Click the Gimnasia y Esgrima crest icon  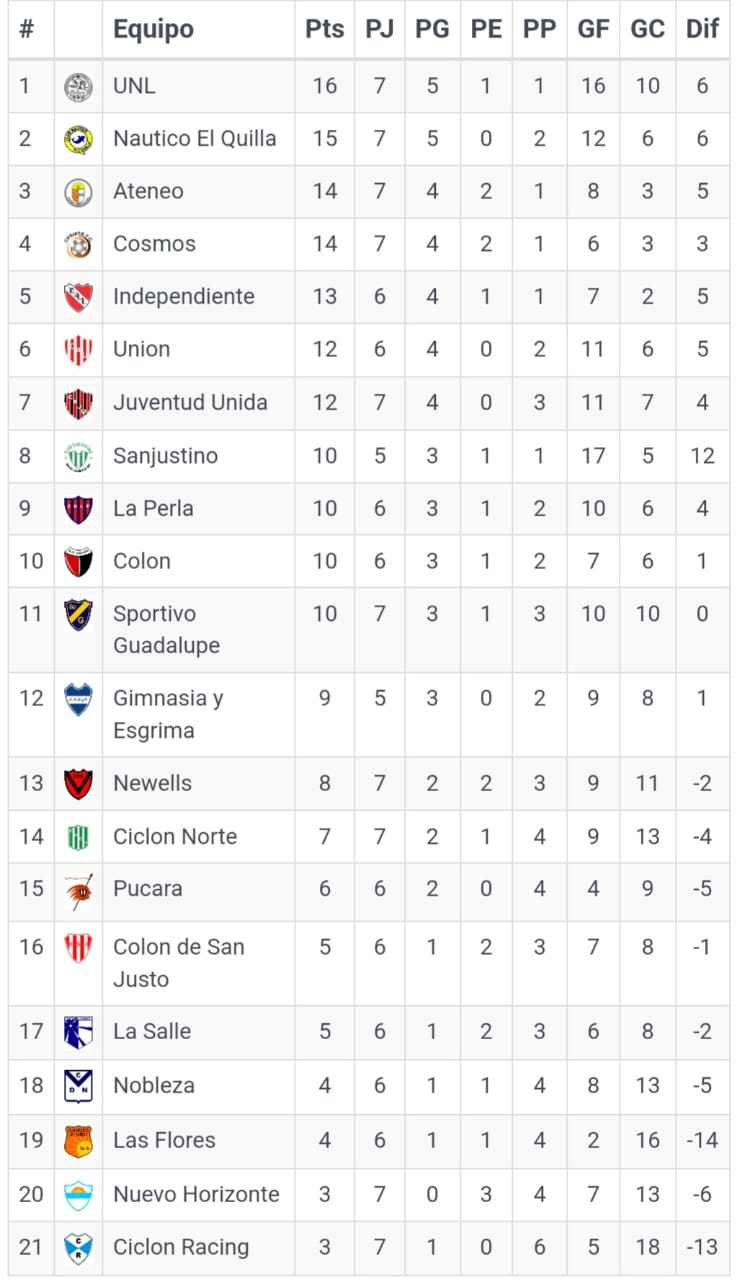(78, 698)
